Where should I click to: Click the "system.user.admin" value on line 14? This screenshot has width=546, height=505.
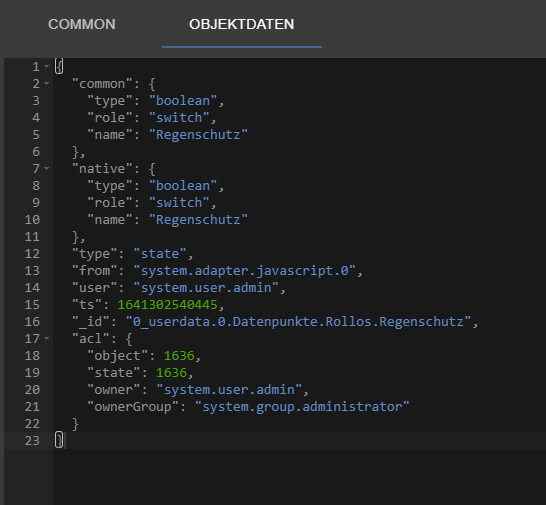(206, 288)
